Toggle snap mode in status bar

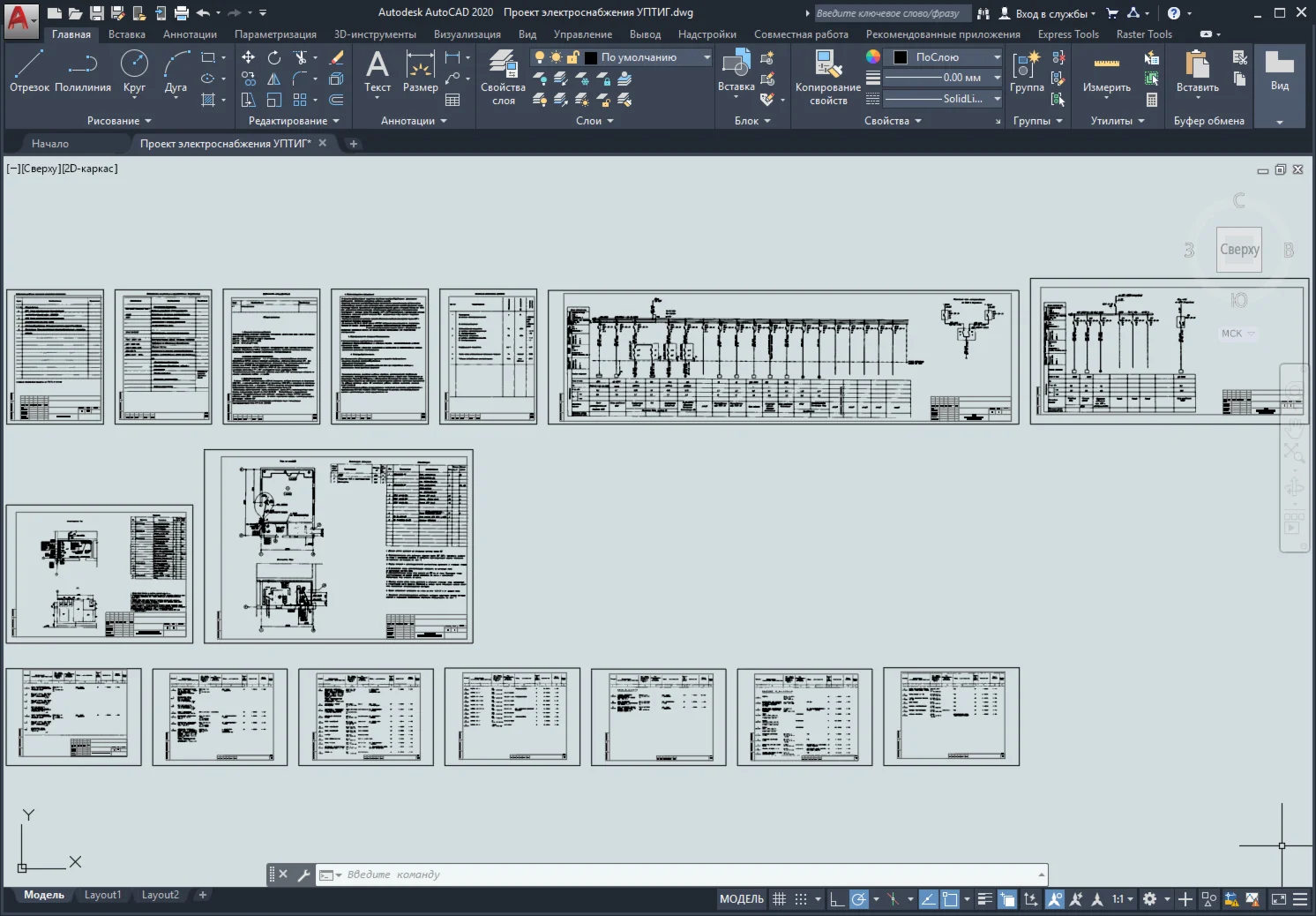click(x=800, y=899)
